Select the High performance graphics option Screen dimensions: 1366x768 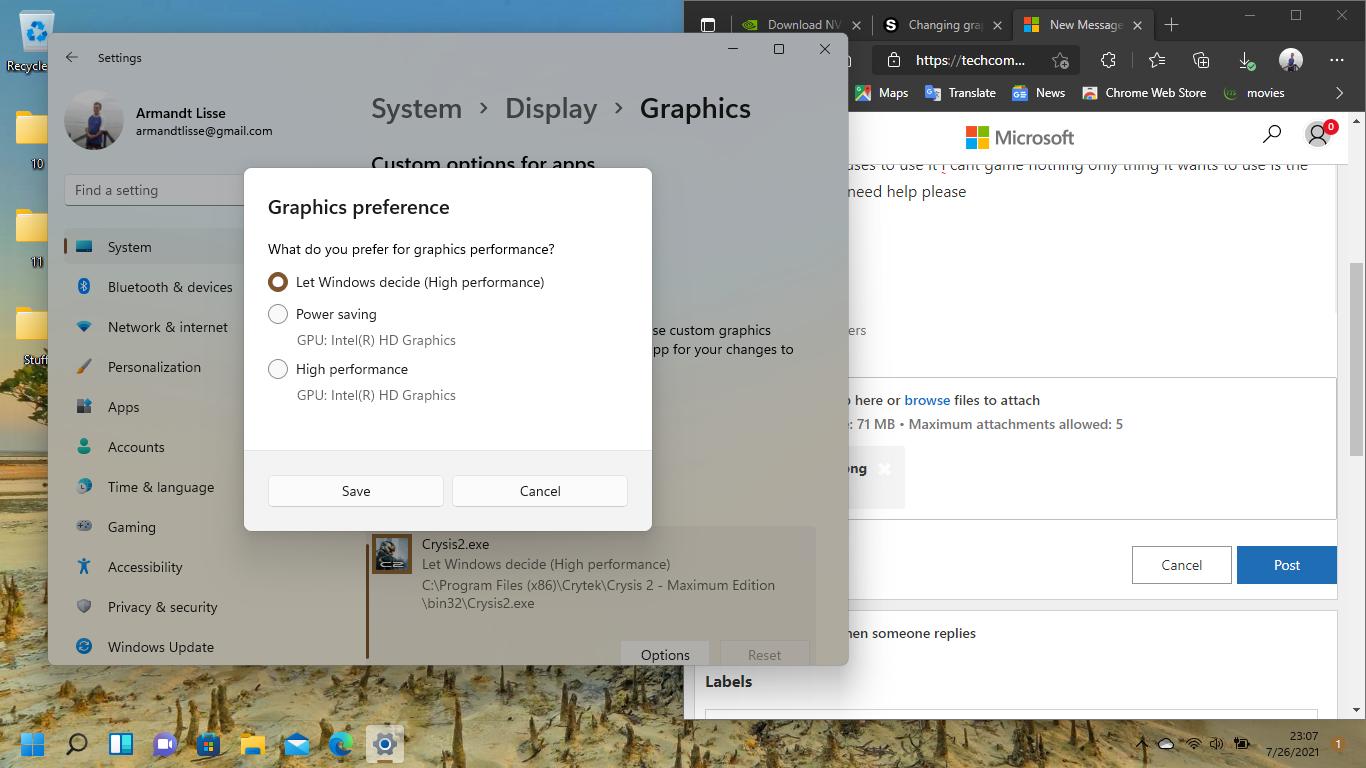point(277,369)
